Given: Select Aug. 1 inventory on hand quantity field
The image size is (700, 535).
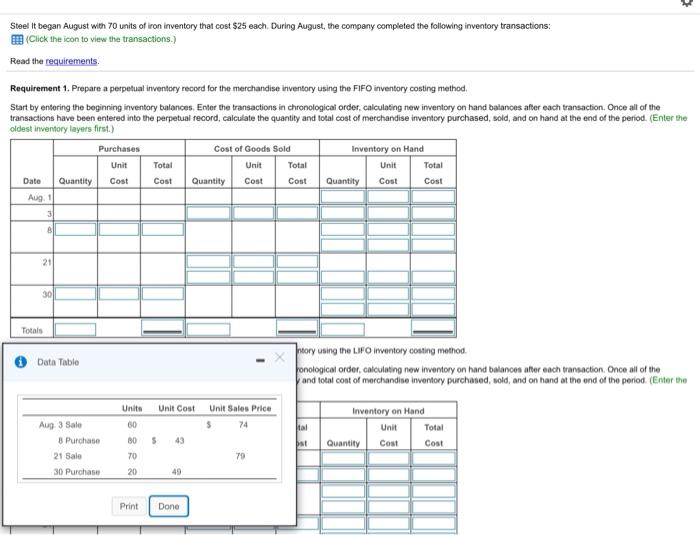Looking at the screenshot, I should (x=342, y=196).
